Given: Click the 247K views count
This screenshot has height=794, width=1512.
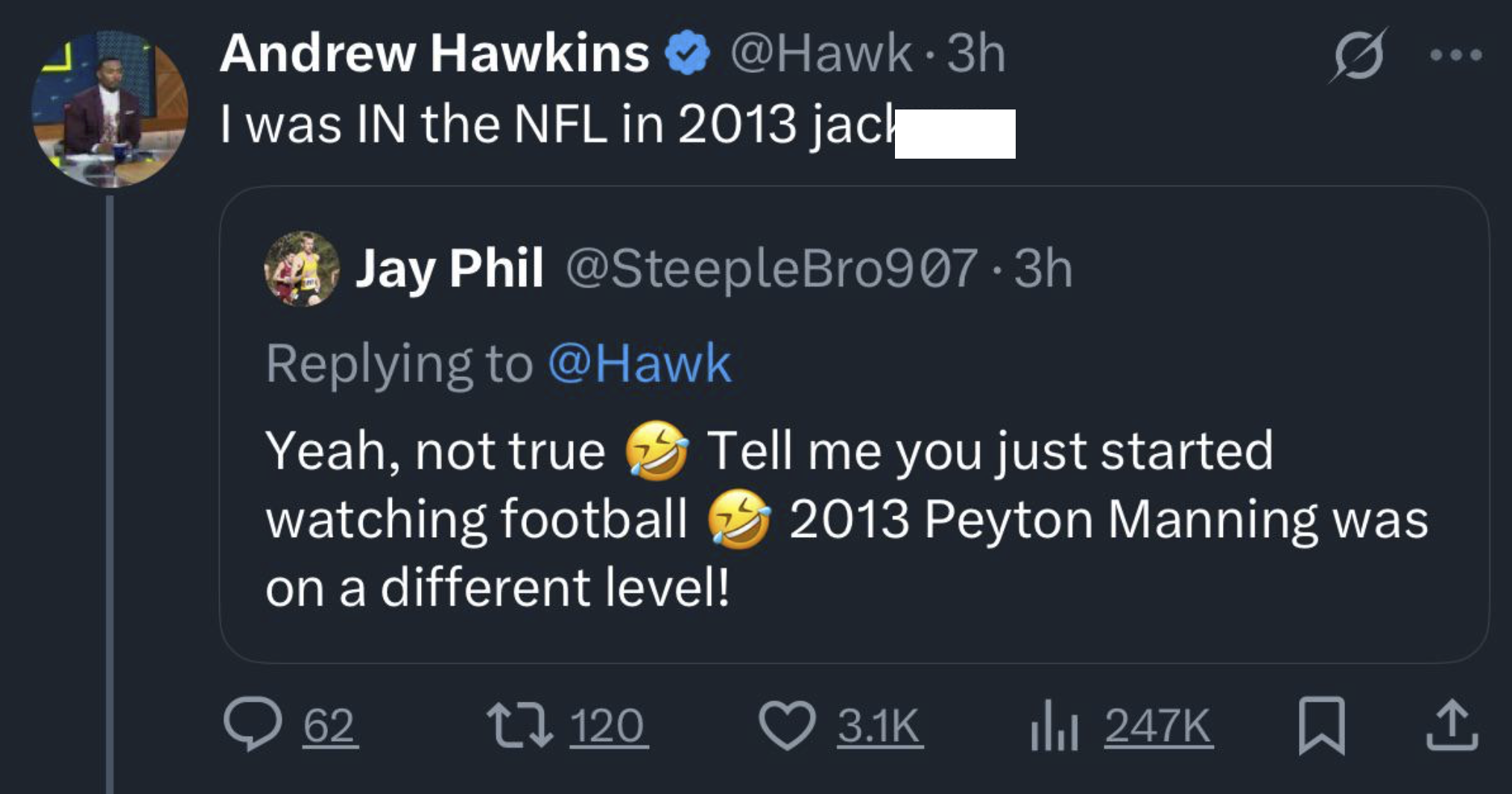Looking at the screenshot, I should click(x=1157, y=725).
